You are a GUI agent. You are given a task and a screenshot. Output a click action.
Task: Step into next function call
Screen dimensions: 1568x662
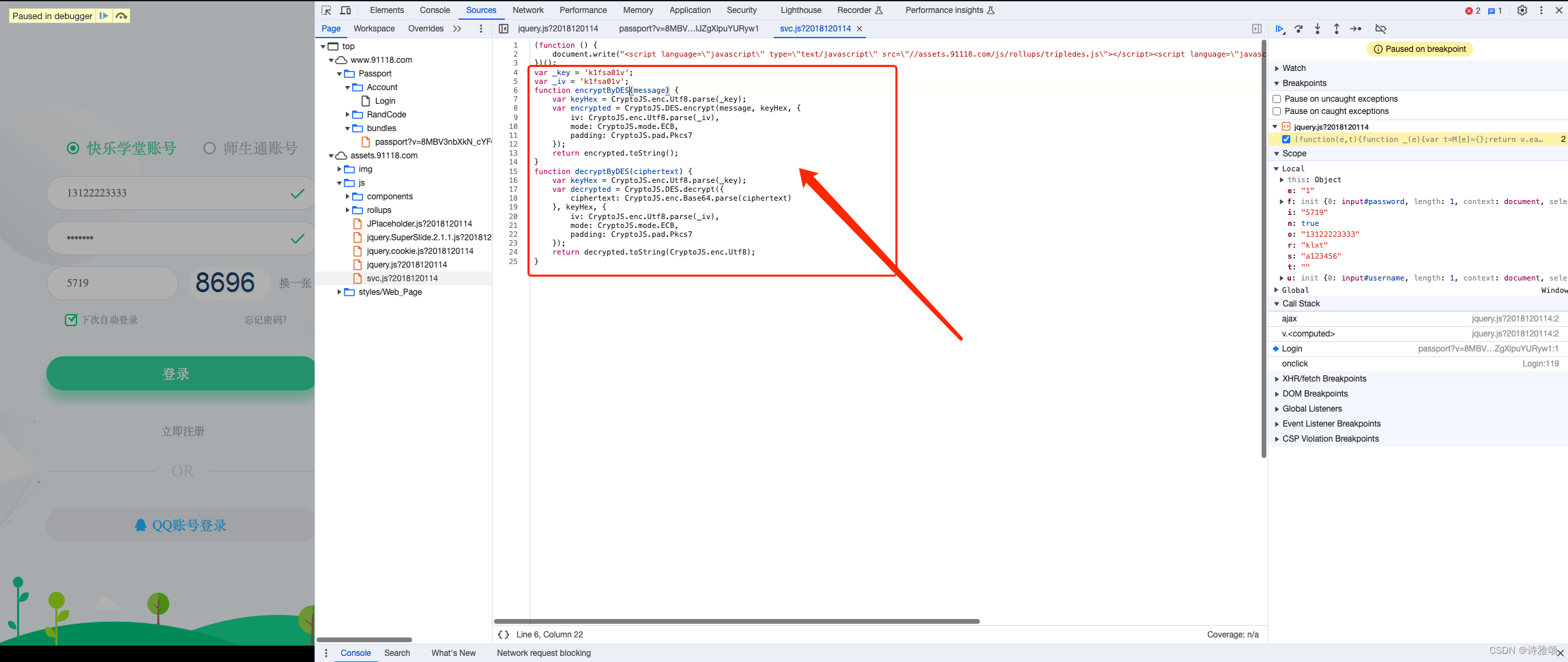coord(1318,29)
